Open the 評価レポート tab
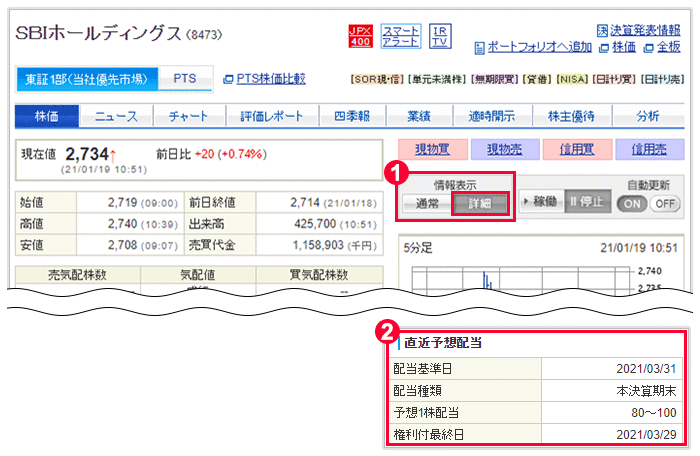The width and height of the screenshot is (700, 456). 272,117
